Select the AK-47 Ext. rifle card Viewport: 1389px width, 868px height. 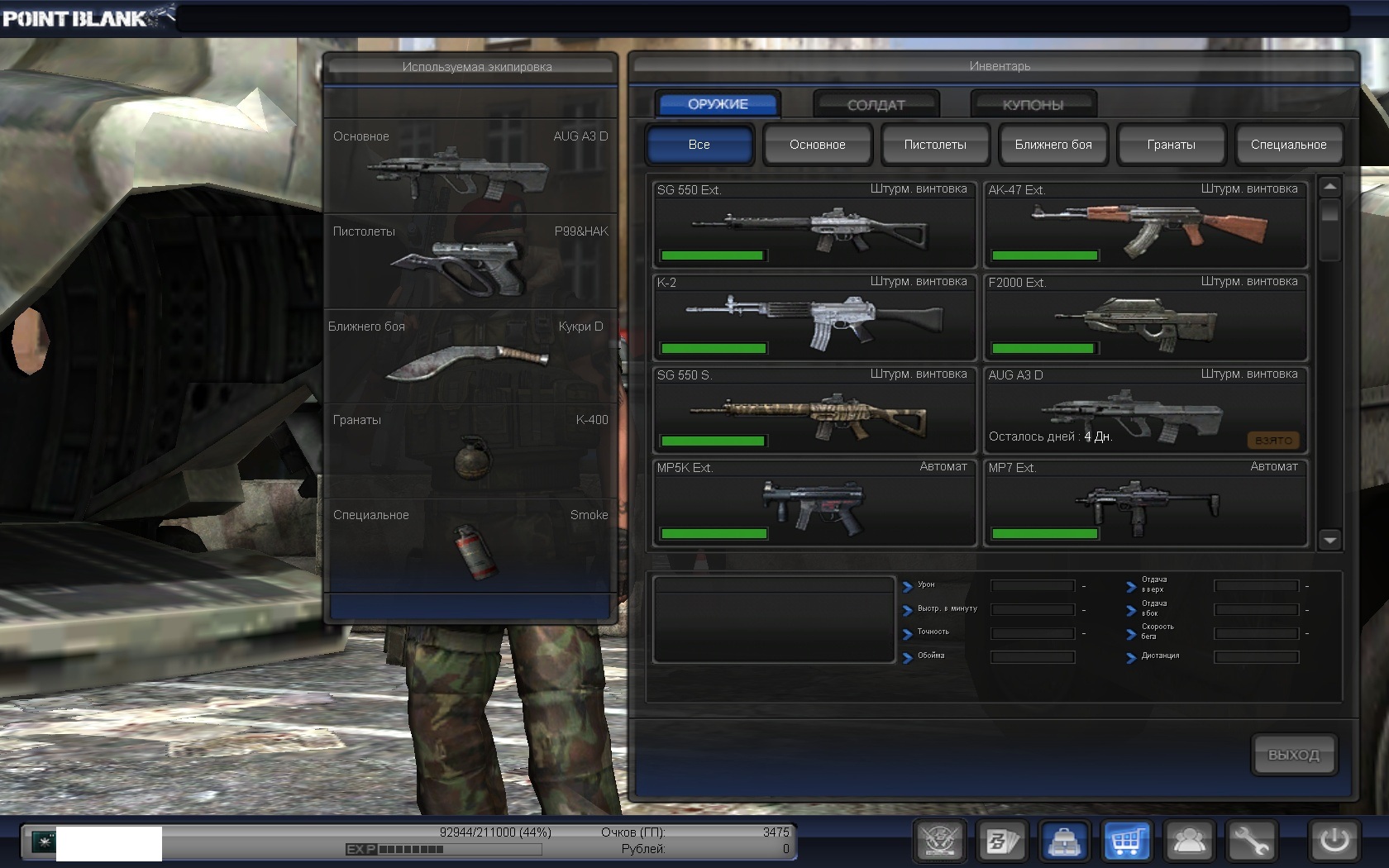click(1146, 224)
